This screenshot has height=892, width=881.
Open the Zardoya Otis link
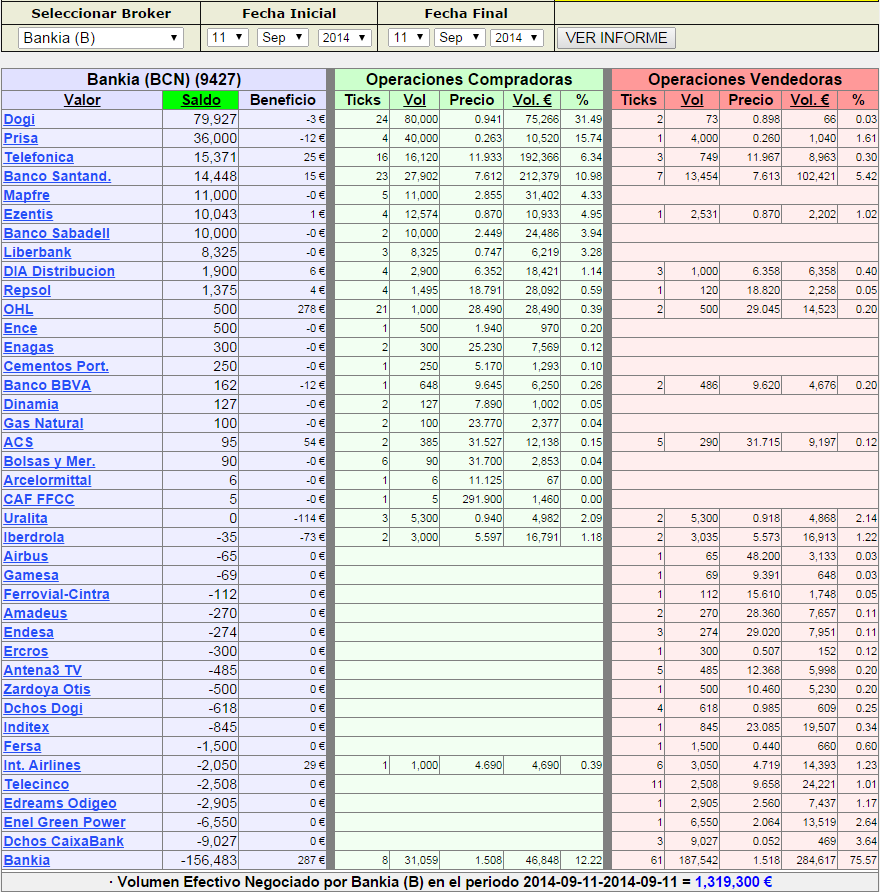point(47,689)
